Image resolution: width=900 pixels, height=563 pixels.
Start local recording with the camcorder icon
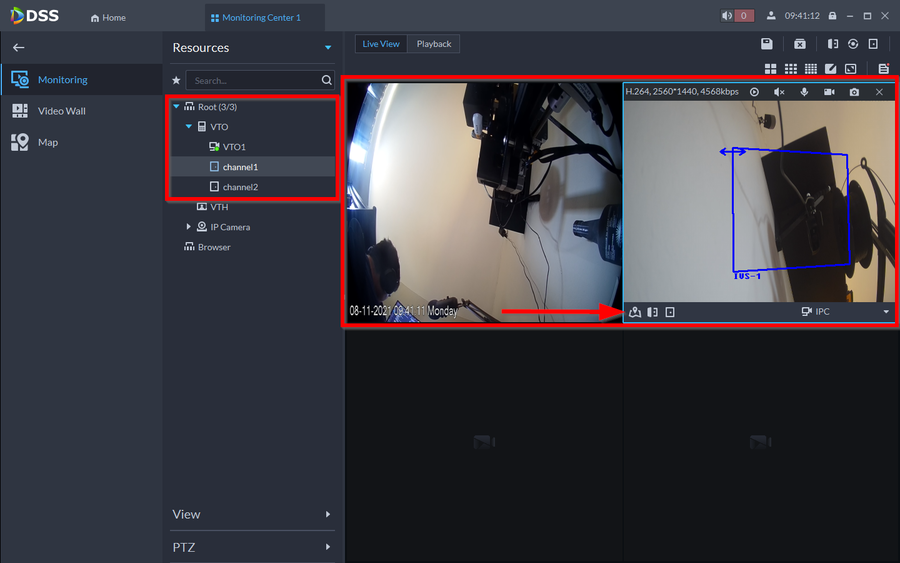pyautogui.click(x=829, y=92)
